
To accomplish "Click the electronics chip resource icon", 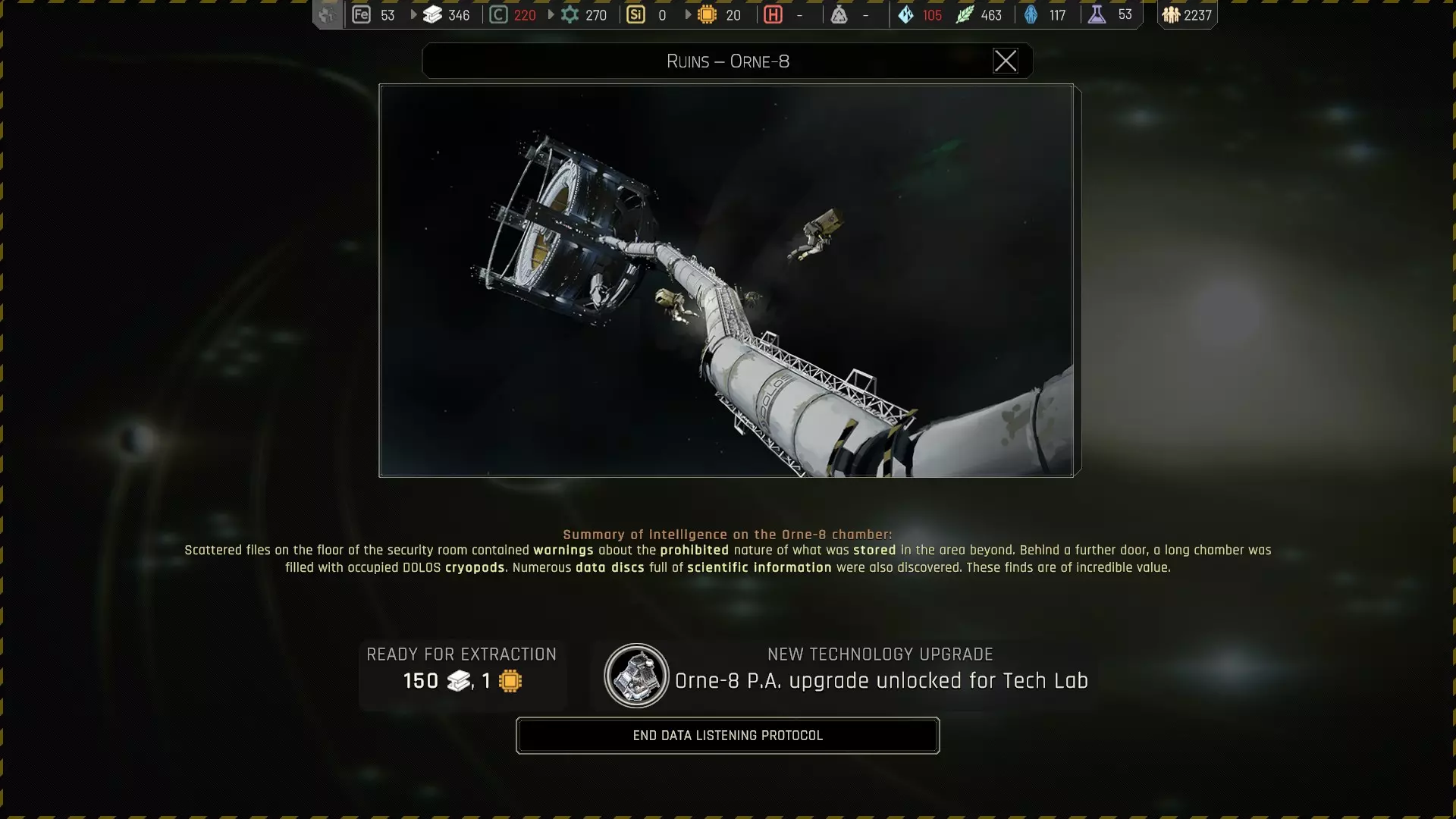I will click(707, 14).
